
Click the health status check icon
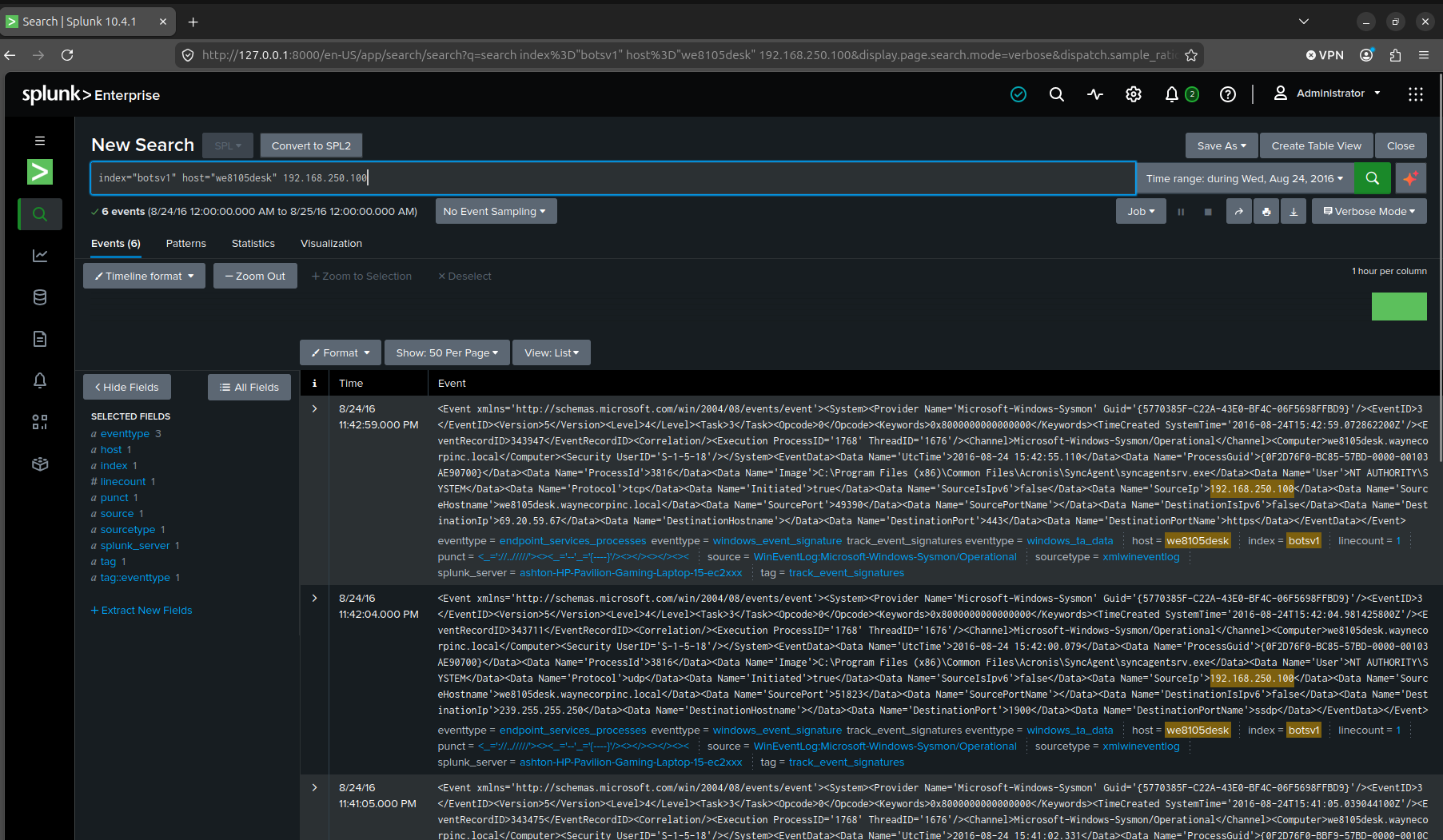[1018, 94]
